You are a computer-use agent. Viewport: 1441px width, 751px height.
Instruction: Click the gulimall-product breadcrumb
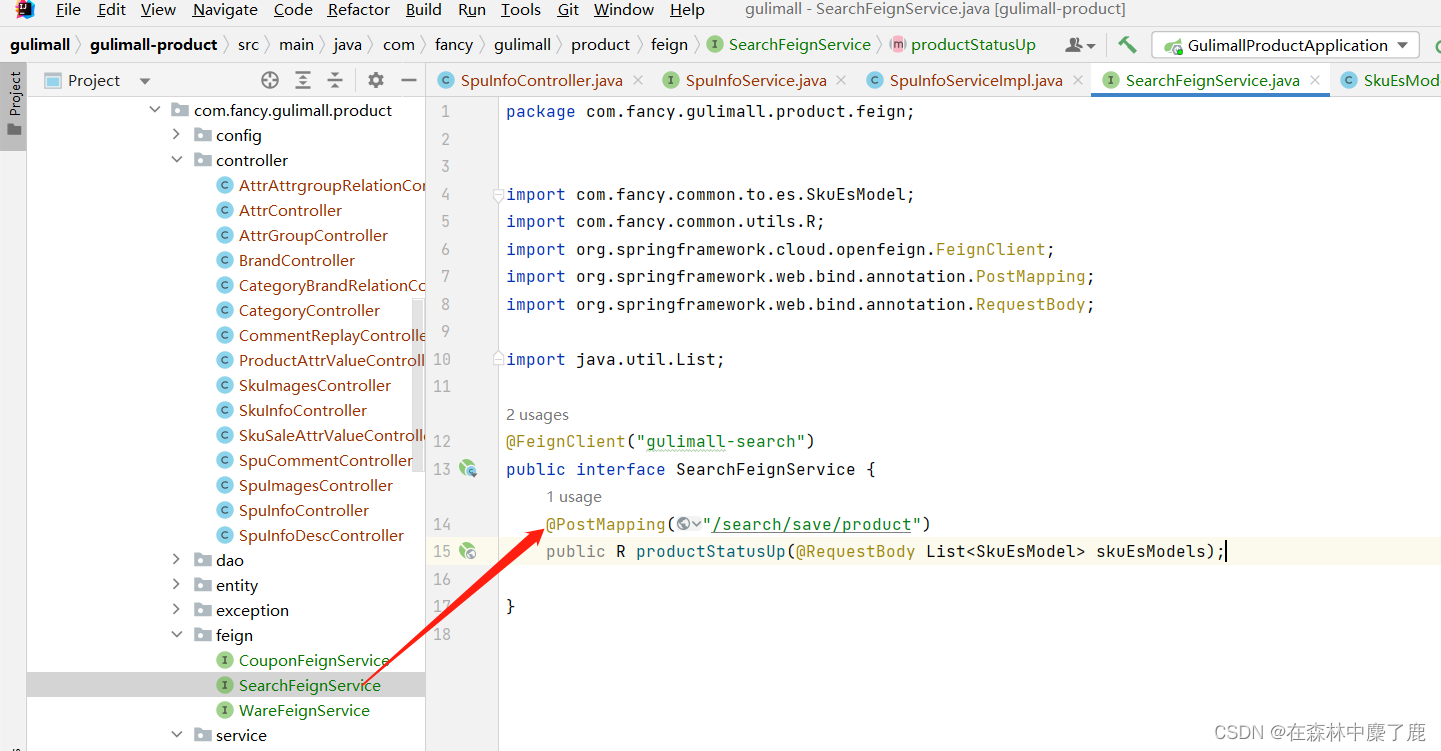pyautogui.click(x=153, y=45)
